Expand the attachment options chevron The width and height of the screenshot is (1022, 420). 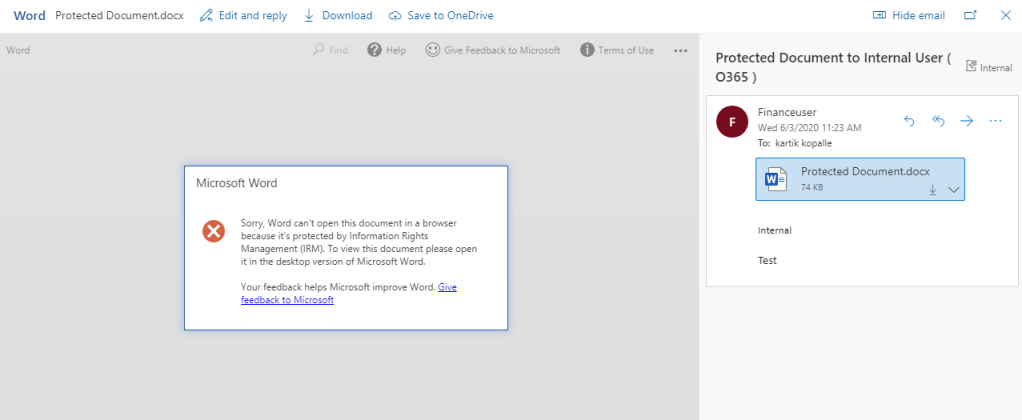954,189
